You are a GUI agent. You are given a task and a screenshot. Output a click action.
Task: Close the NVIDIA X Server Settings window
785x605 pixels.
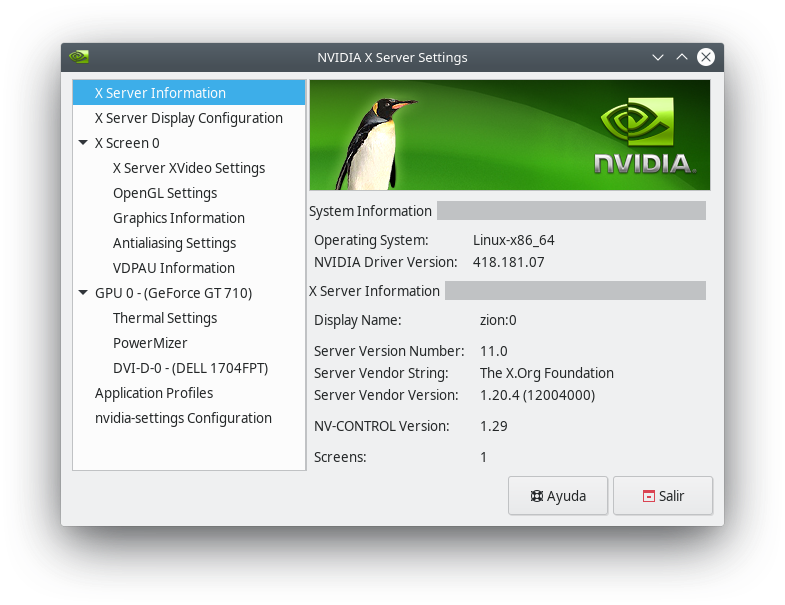click(706, 57)
